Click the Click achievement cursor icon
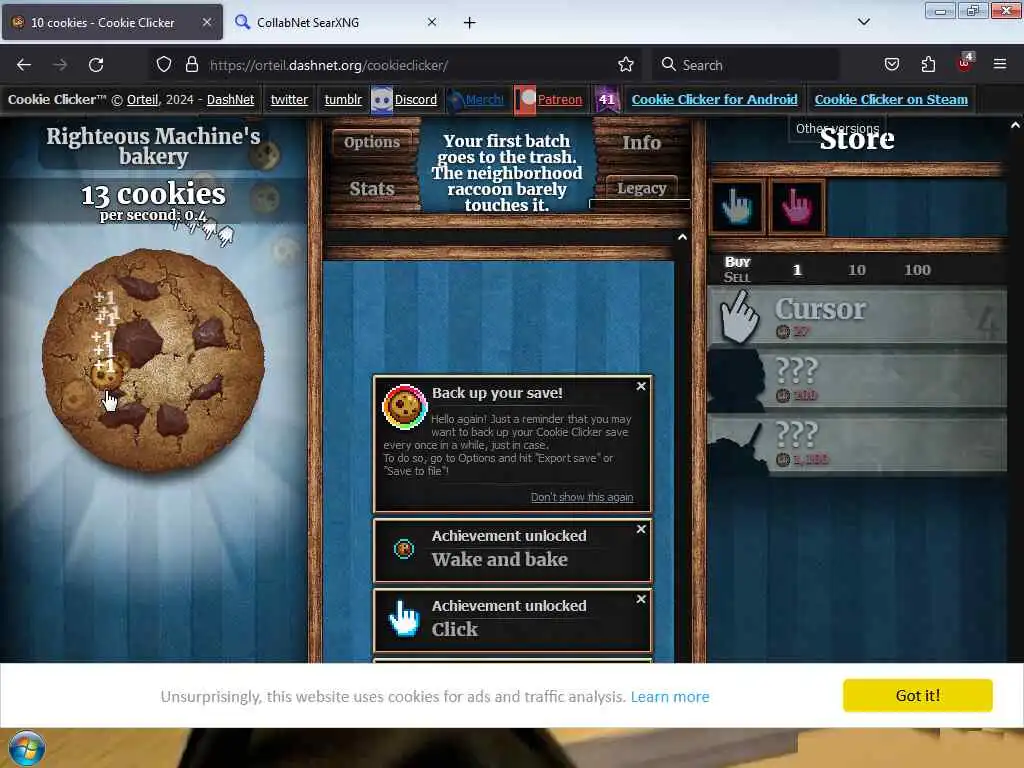Viewport: 1024px width, 768px height. coord(404,618)
